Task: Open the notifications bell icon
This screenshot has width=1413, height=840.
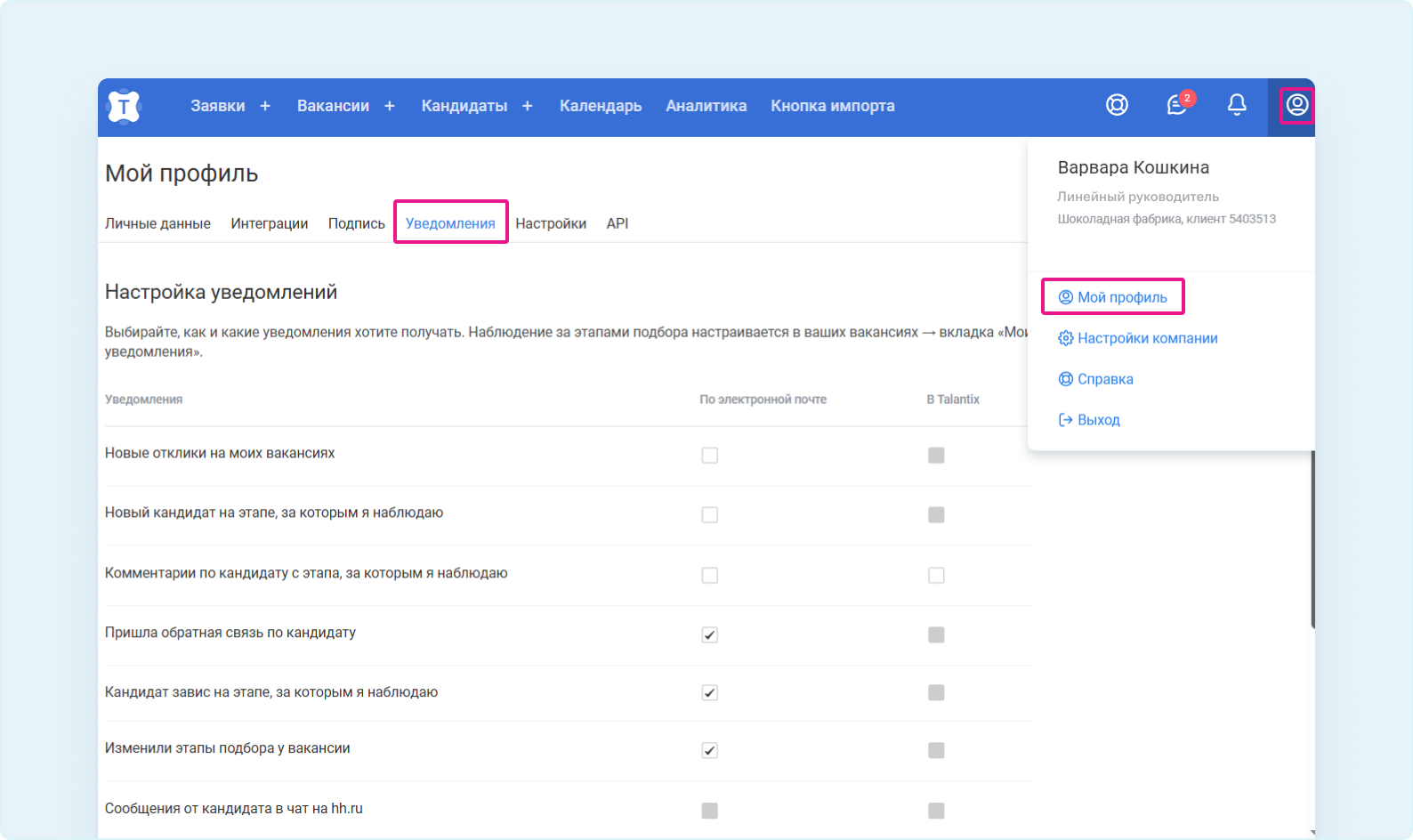Action: 1237,105
